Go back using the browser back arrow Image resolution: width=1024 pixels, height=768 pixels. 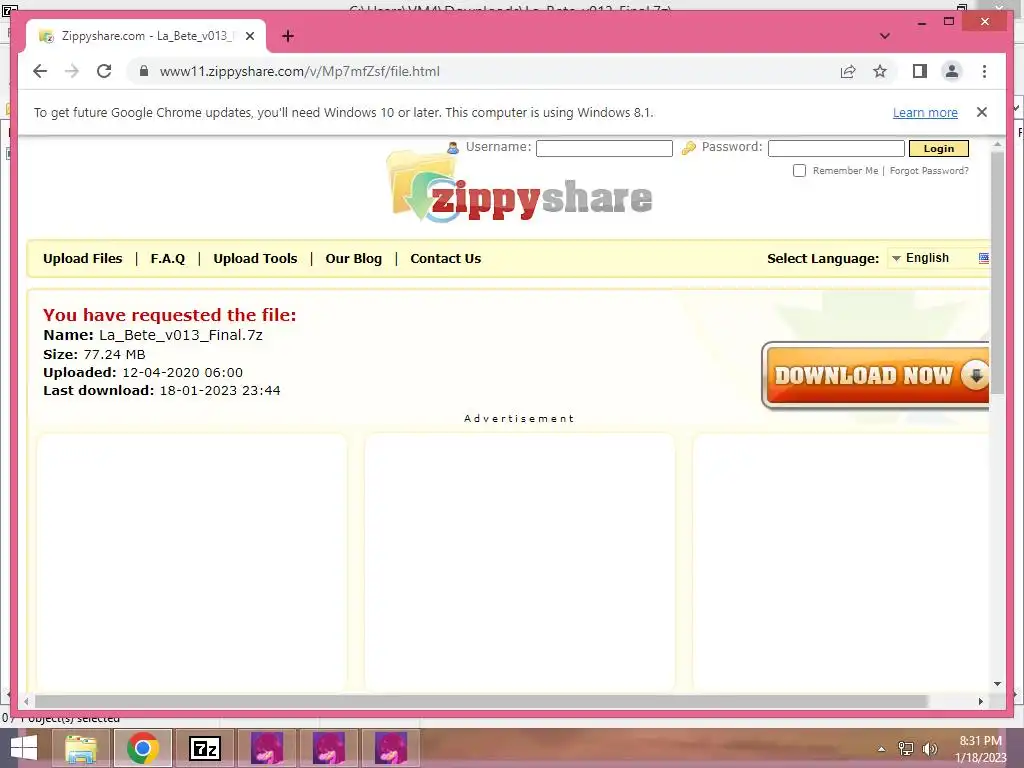pyautogui.click(x=40, y=71)
